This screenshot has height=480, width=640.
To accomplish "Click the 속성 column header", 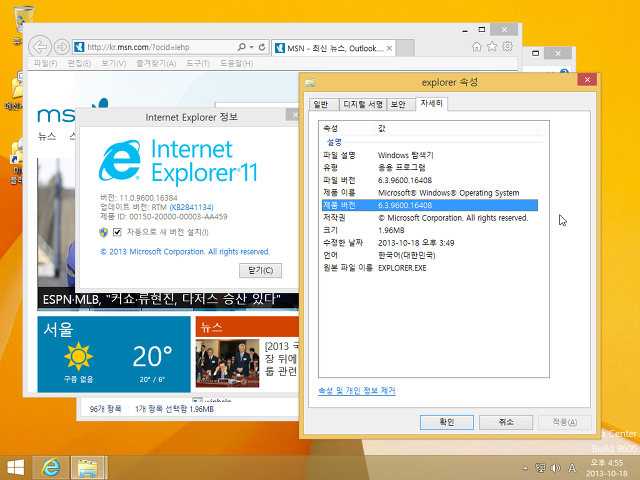I will tap(347, 128).
